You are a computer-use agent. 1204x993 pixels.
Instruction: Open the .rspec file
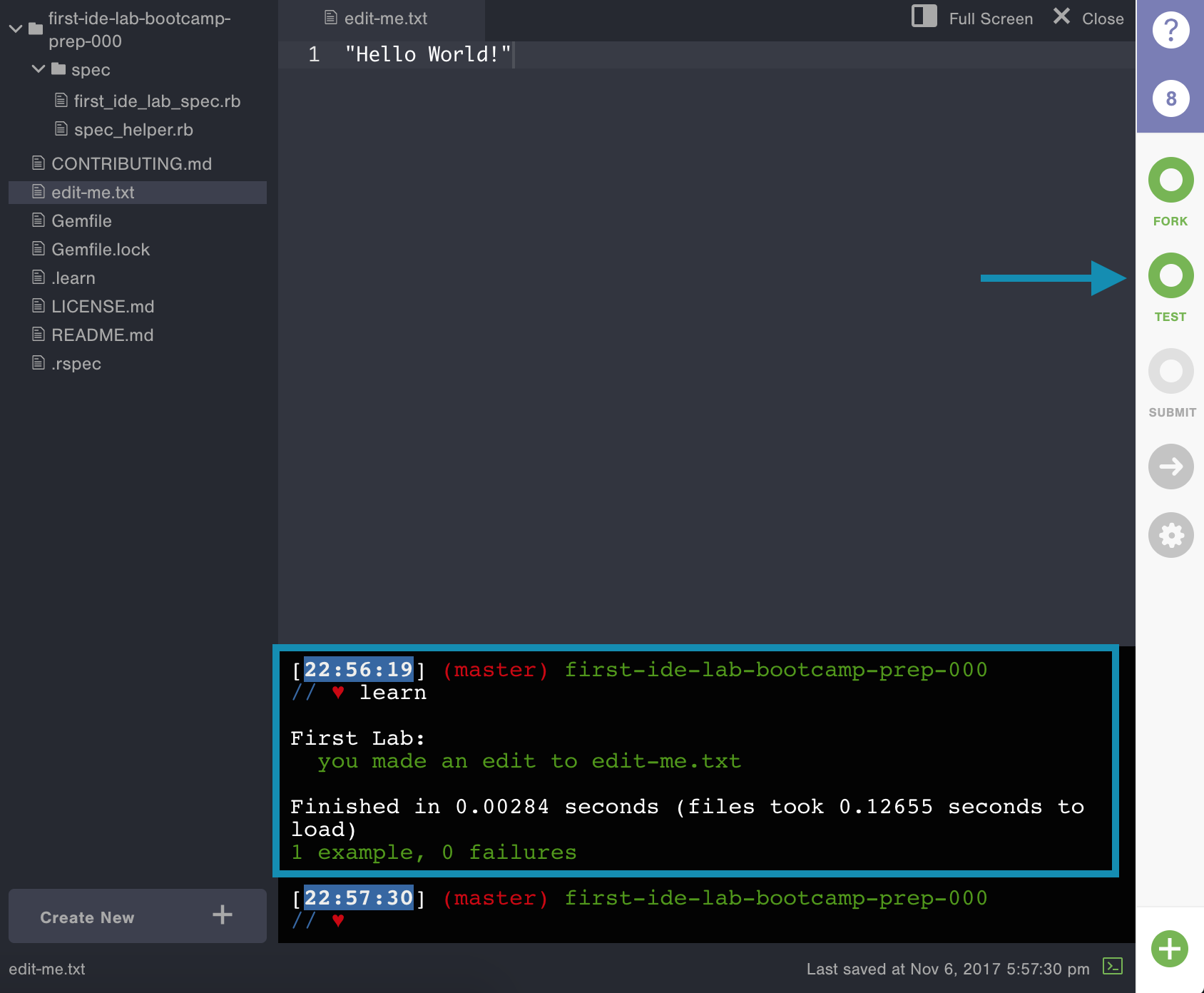coord(76,364)
